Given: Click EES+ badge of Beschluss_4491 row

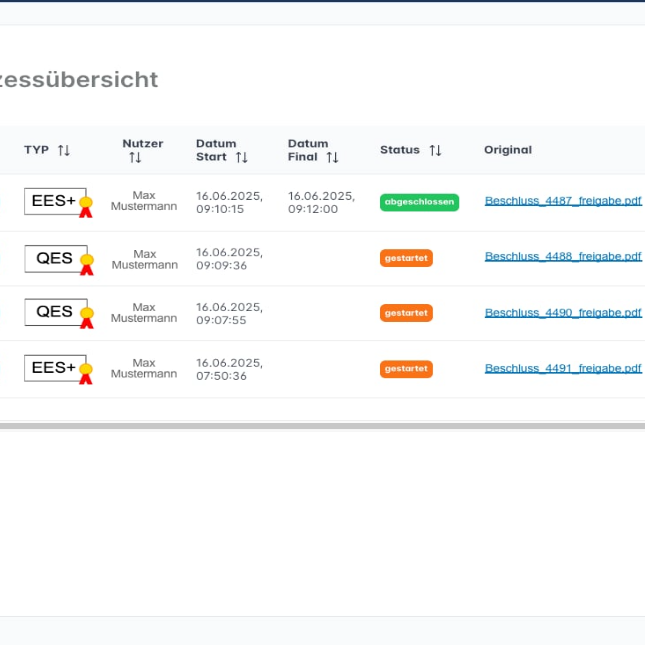Looking at the screenshot, I should point(58,369).
